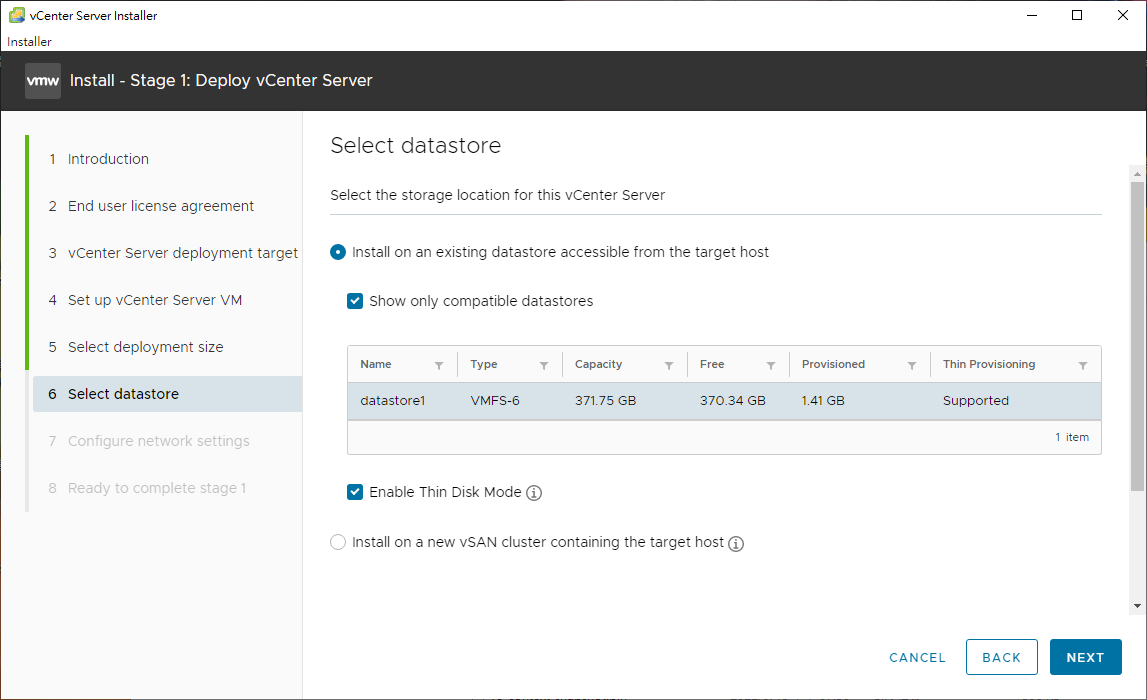
Task: Click the 371.75 GB capacity cell
Action: pyautogui.click(x=606, y=401)
